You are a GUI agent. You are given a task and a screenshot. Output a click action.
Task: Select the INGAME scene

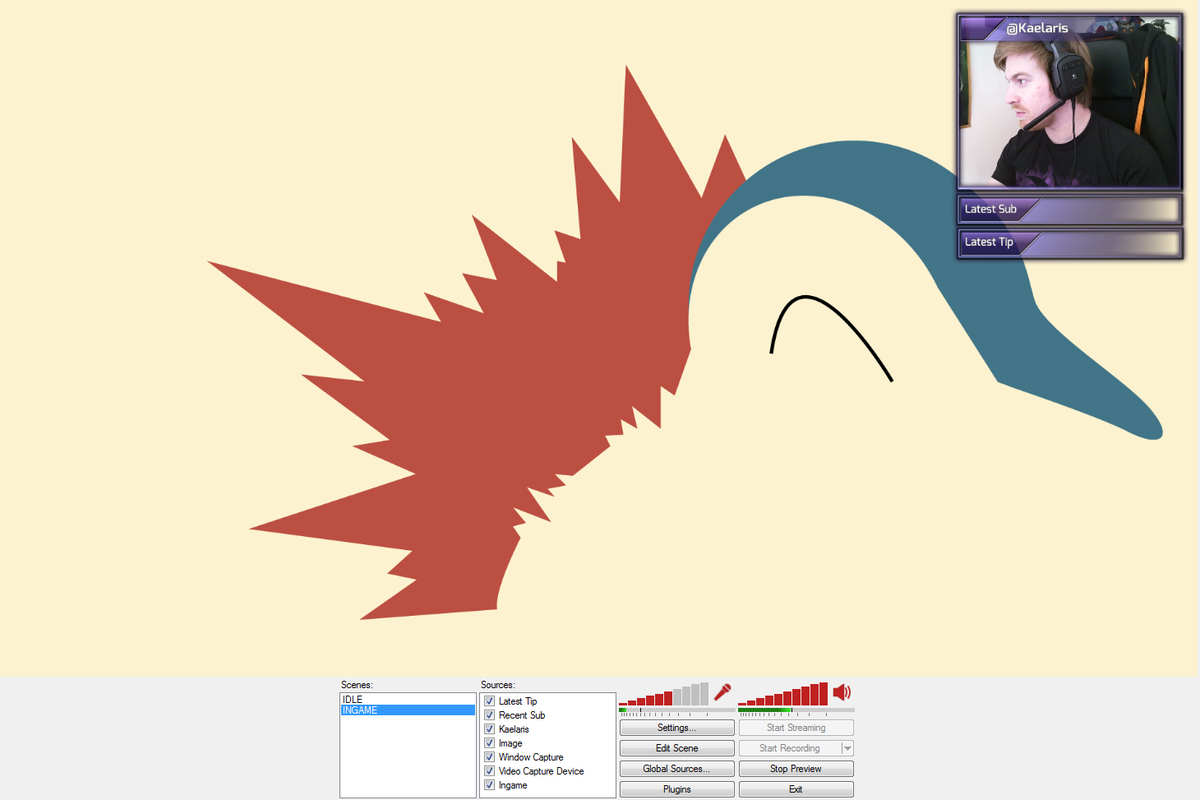408,710
